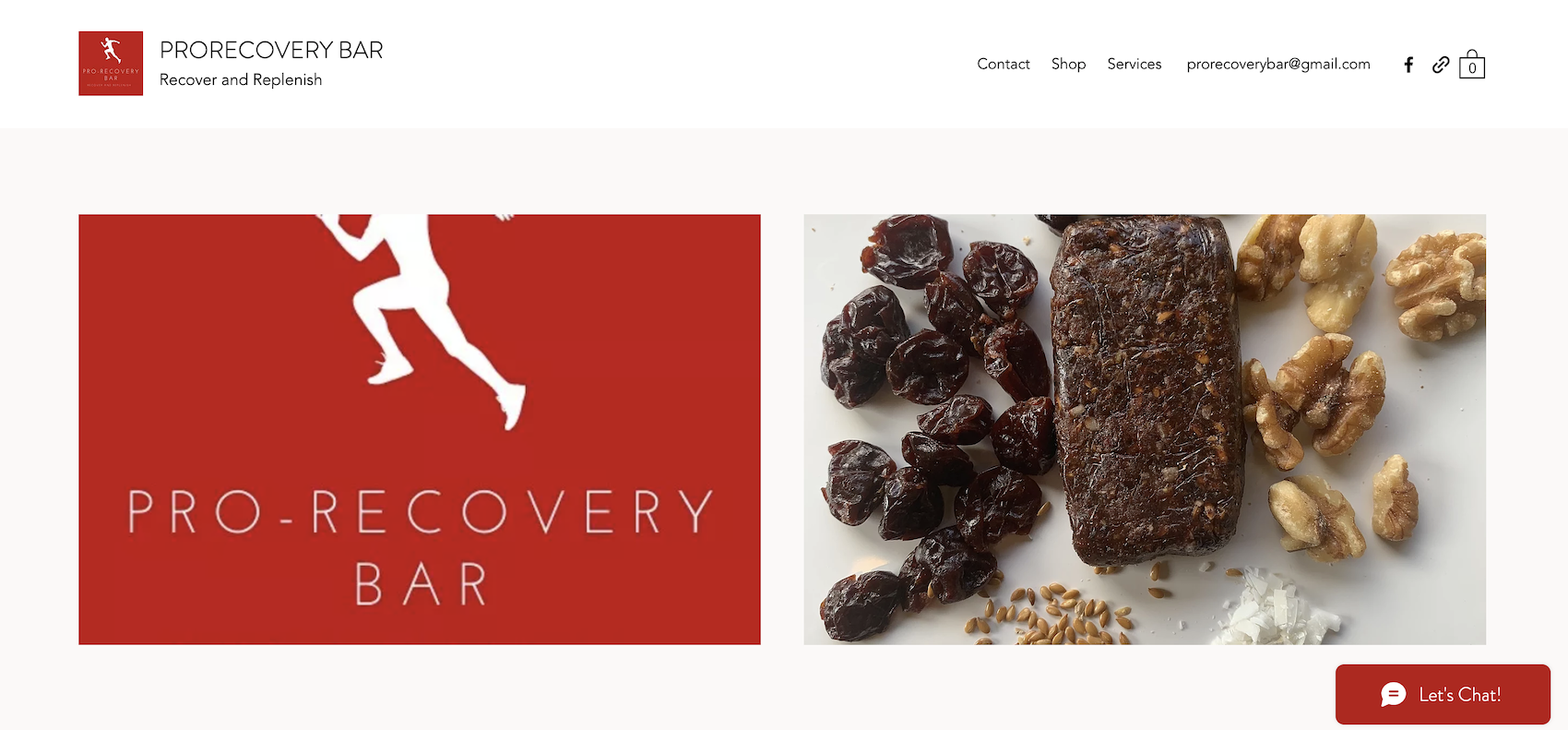
Task: Click the cart item count number
Action: tap(1472, 68)
